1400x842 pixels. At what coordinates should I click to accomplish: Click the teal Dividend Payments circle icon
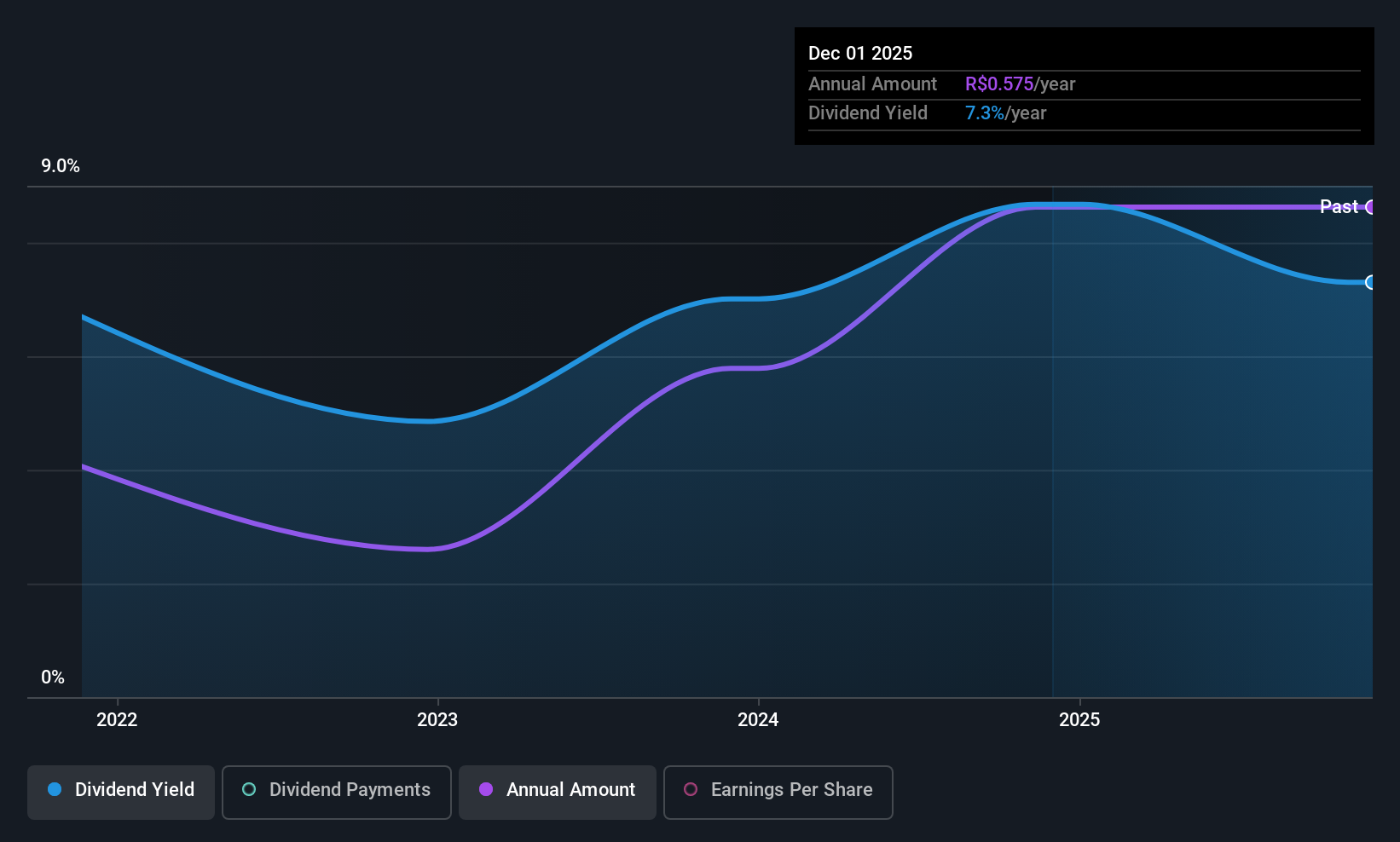point(249,790)
